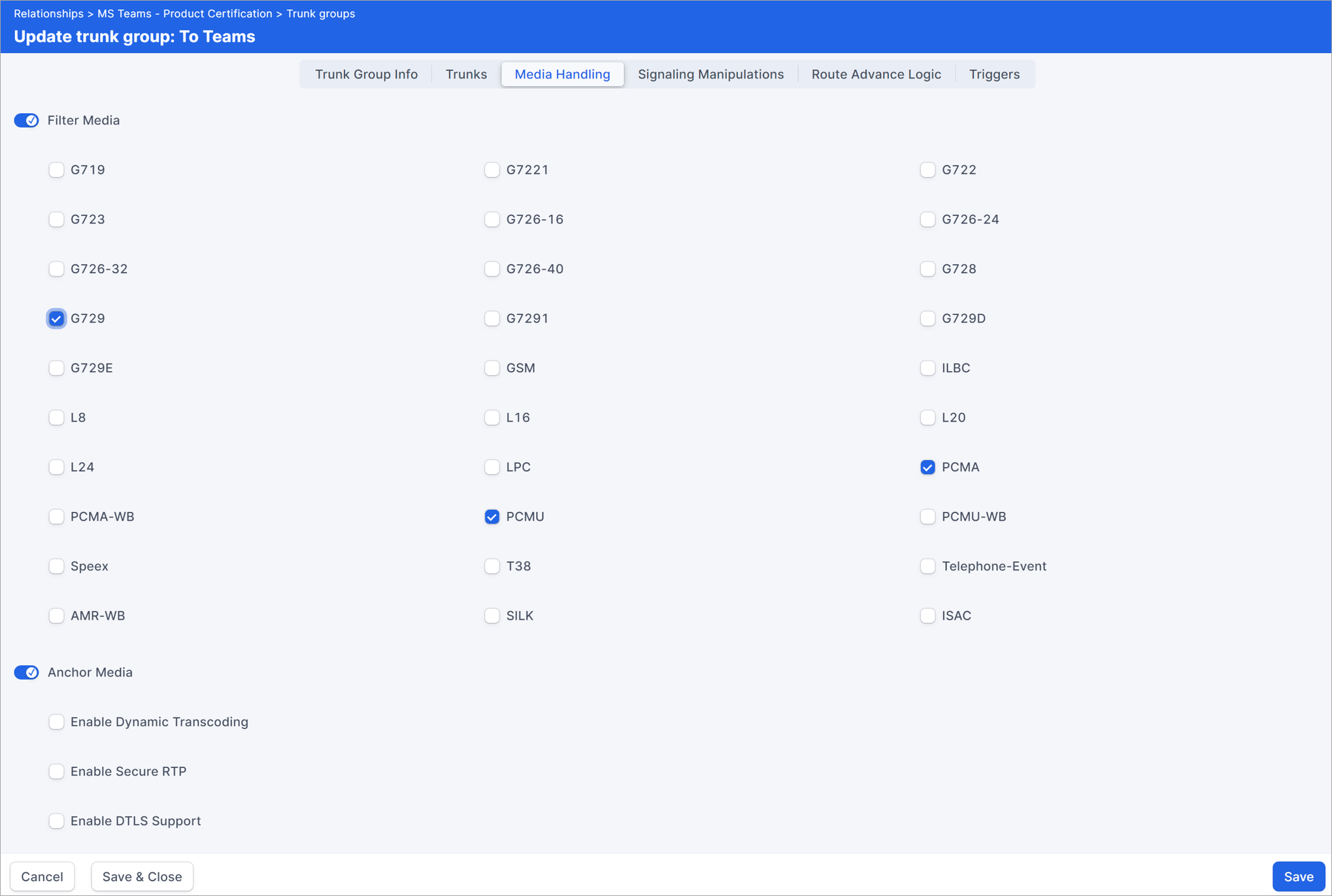Select the SILK codec checkbox

pos(492,616)
